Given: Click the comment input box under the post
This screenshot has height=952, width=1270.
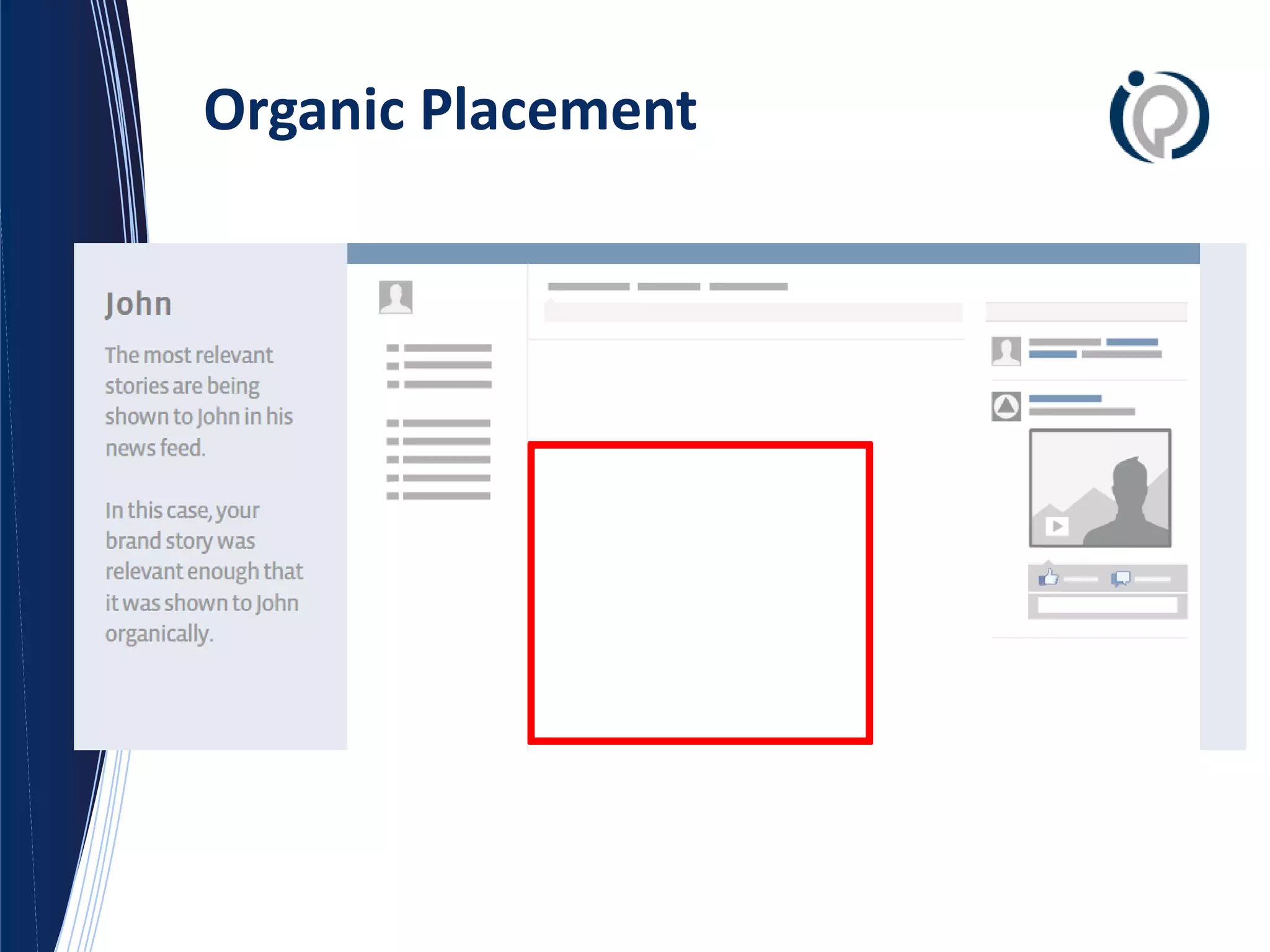Looking at the screenshot, I should (1108, 606).
